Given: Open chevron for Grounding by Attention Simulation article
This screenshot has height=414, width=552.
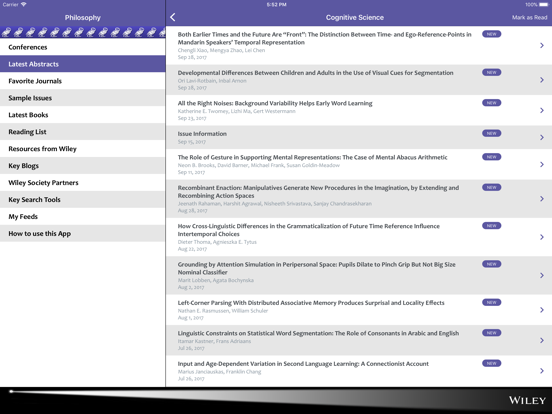Looking at the screenshot, I should (542, 275).
